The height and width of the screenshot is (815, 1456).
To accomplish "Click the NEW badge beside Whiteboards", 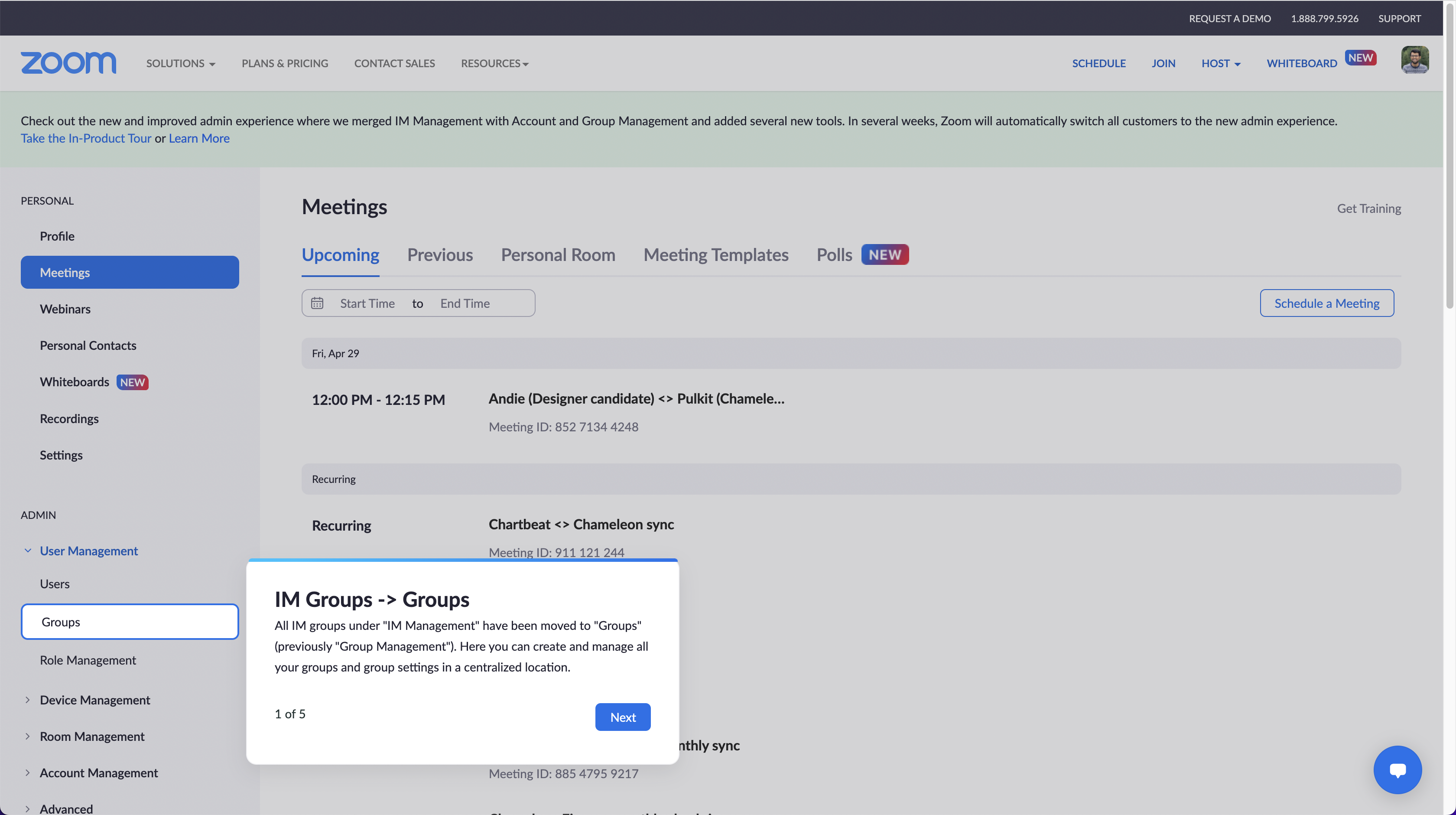I will click(x=132, y=382).
